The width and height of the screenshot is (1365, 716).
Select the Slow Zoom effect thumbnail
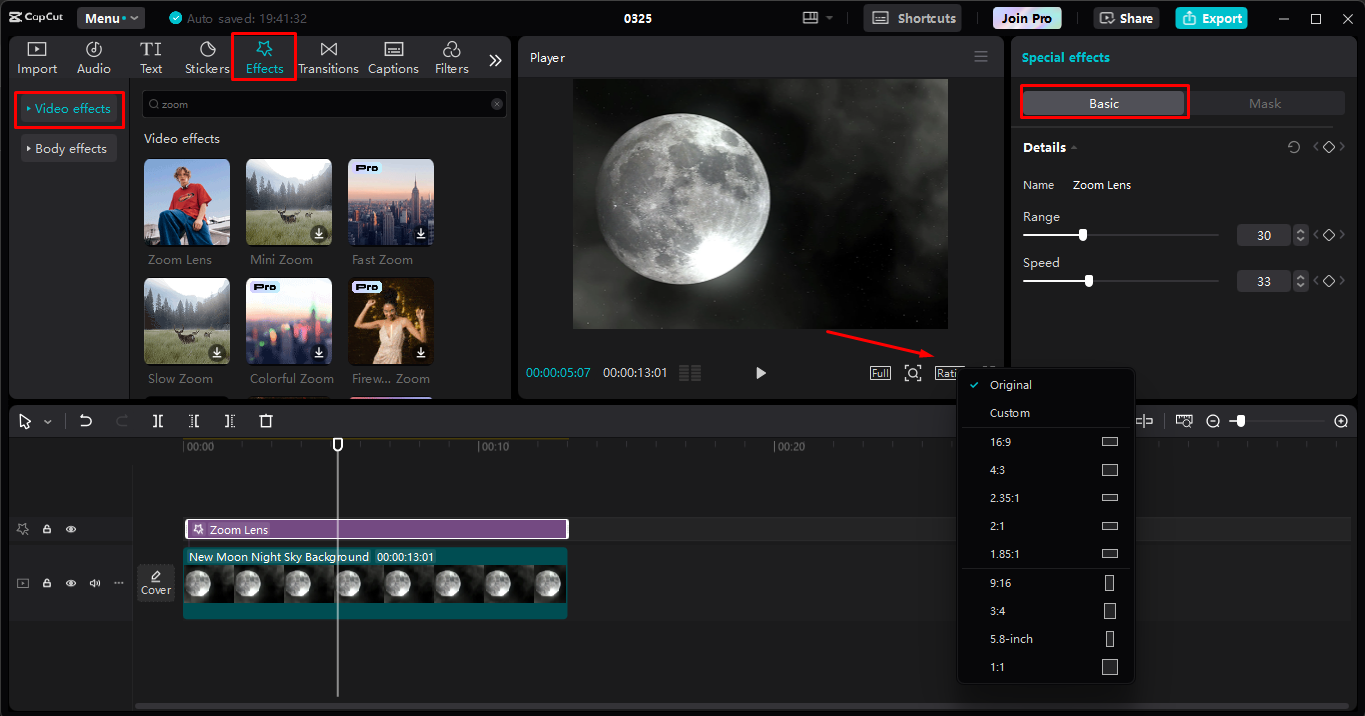pyautogui.click(x=186, y=321)
